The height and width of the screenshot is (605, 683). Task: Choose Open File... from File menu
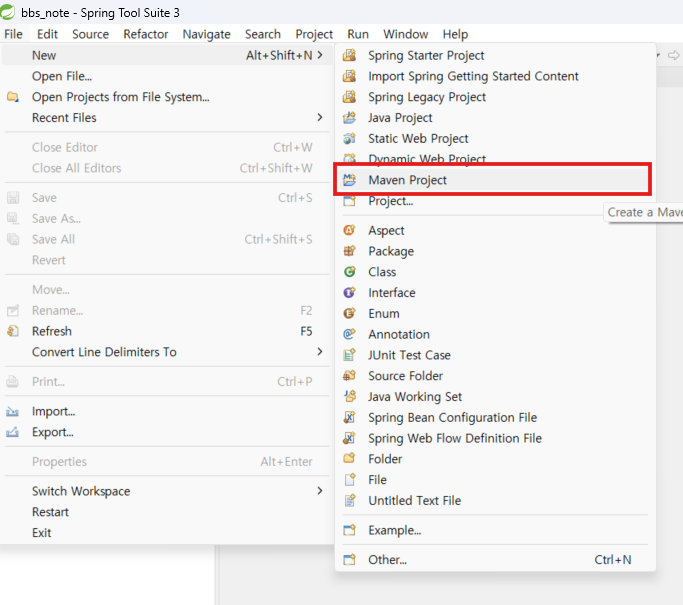point(61,76)
